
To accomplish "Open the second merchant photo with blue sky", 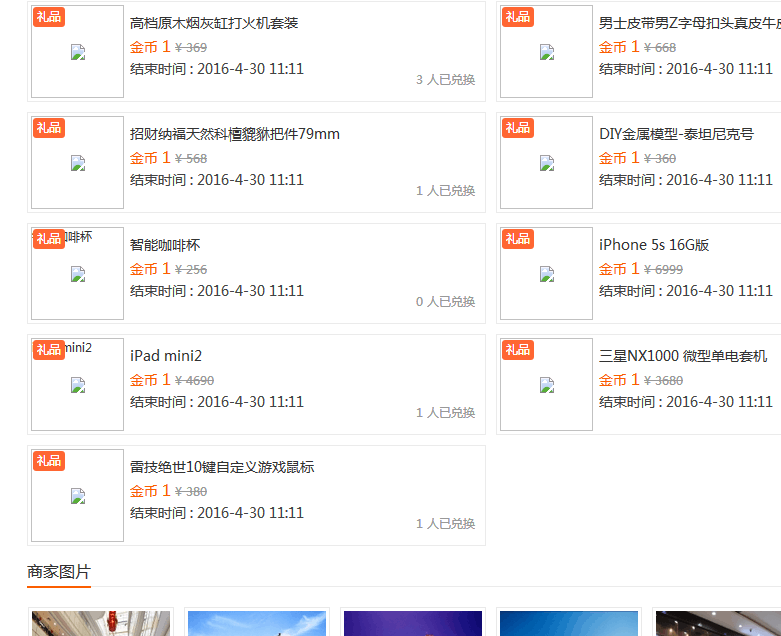I will [x=257, y=623].
